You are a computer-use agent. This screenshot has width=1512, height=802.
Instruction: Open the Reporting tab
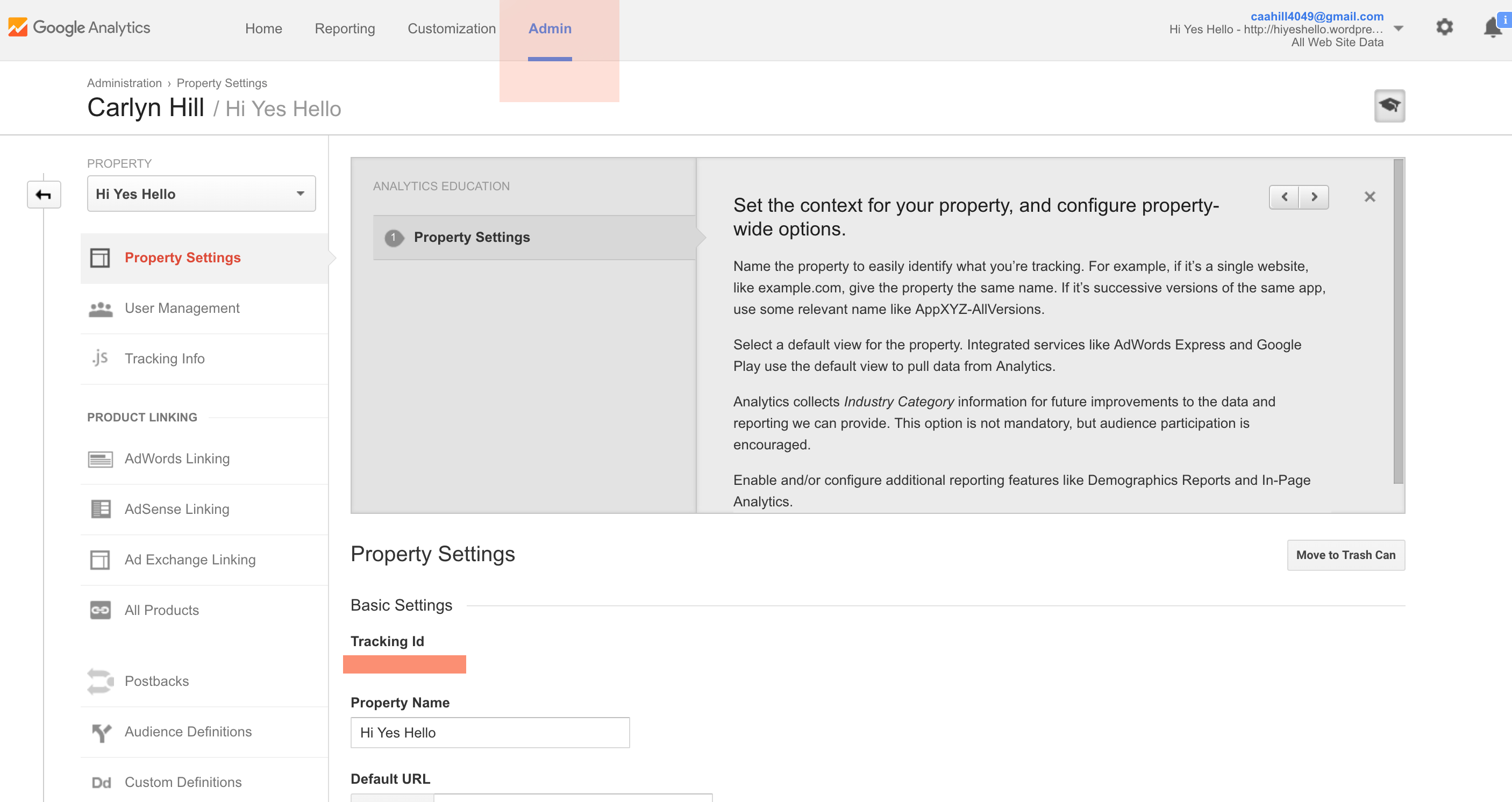coord(345,28)
